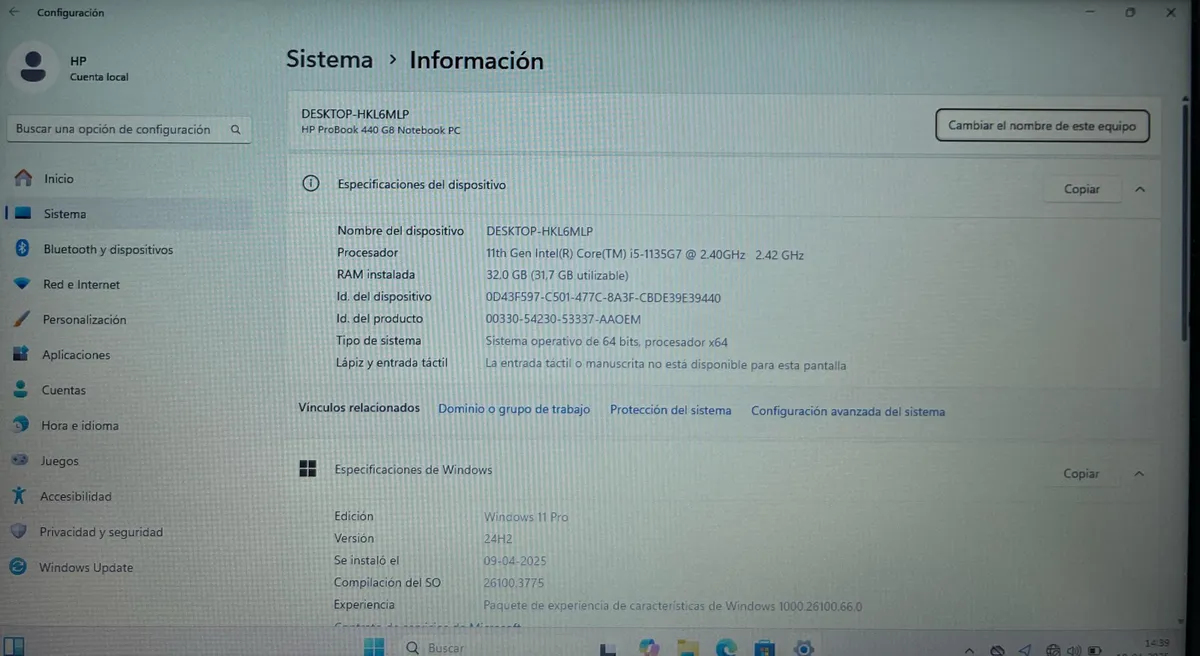Click DESKTOP-HKL6MLP in Nombre del dispositivo row

(x=540, y=231)
